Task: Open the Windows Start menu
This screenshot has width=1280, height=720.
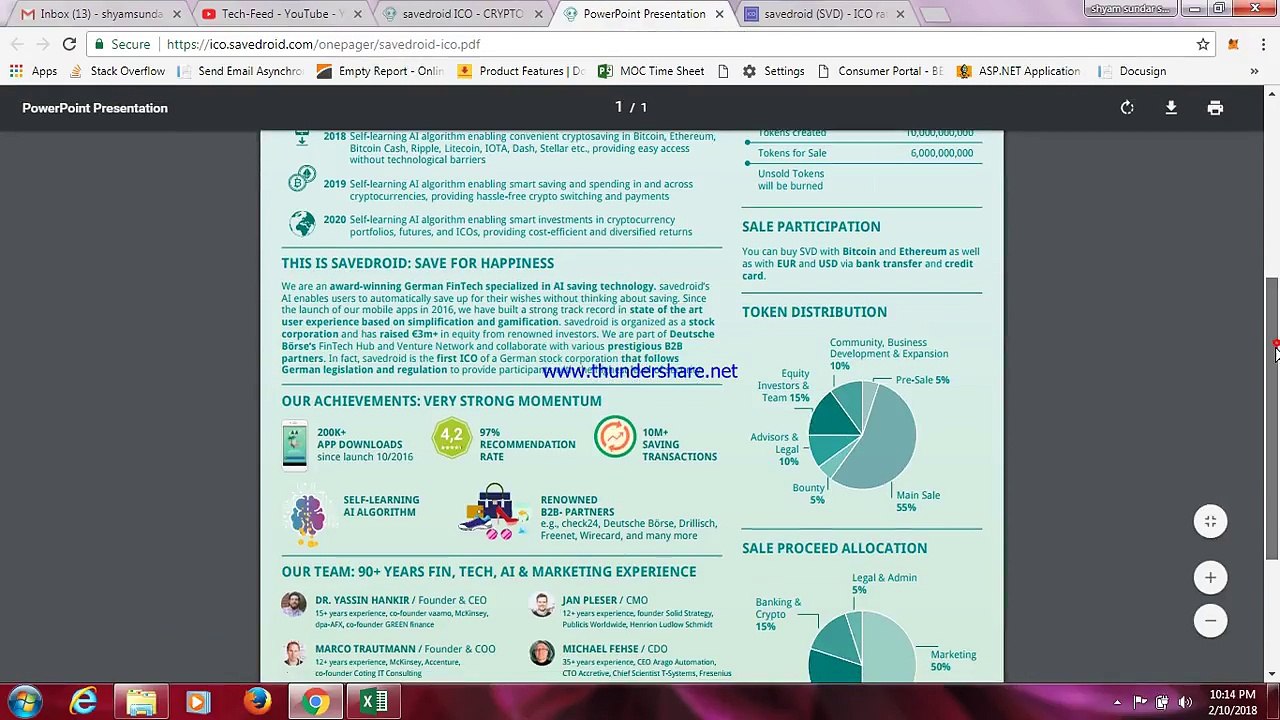Action: click(x=24, y=702)
